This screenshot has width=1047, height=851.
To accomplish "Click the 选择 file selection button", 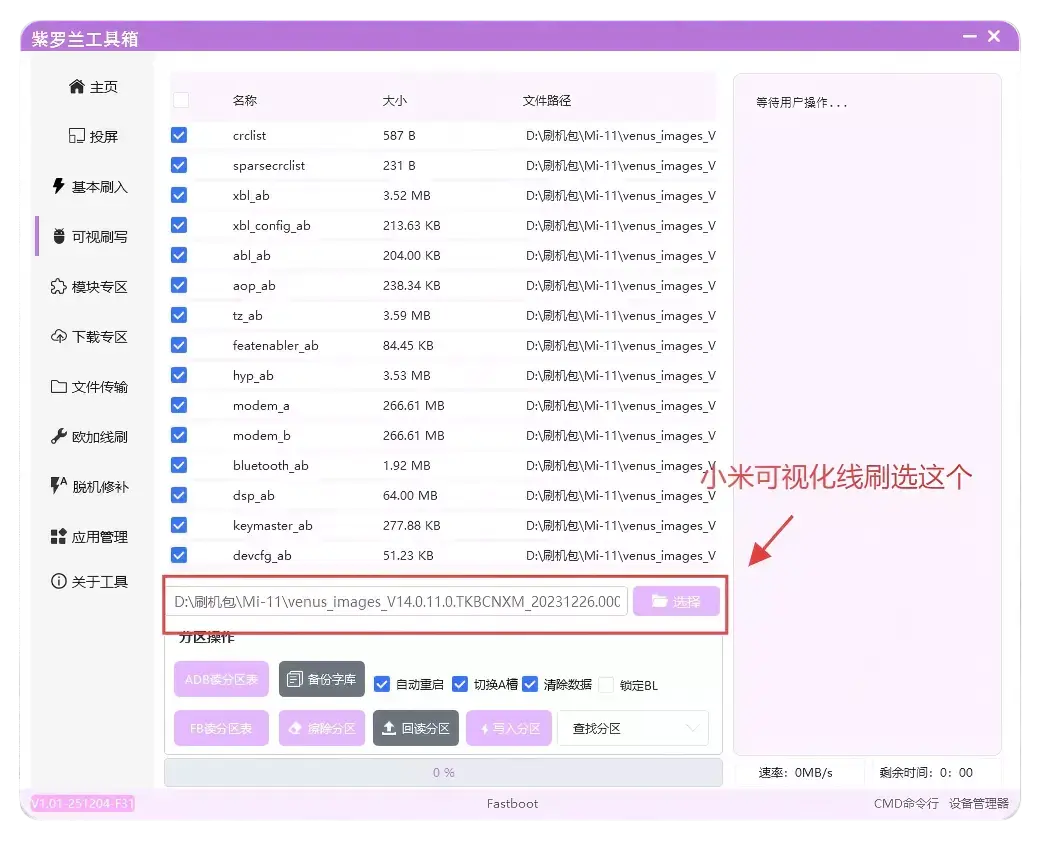I will (676, 601).
